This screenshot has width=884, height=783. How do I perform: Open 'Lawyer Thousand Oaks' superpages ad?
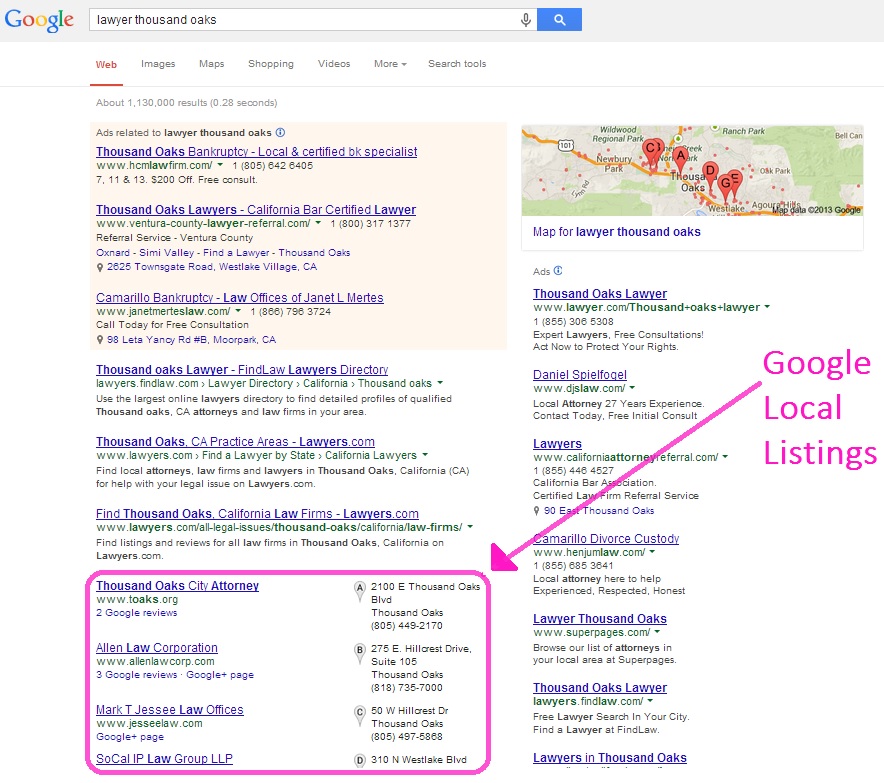tap(600, 618)
